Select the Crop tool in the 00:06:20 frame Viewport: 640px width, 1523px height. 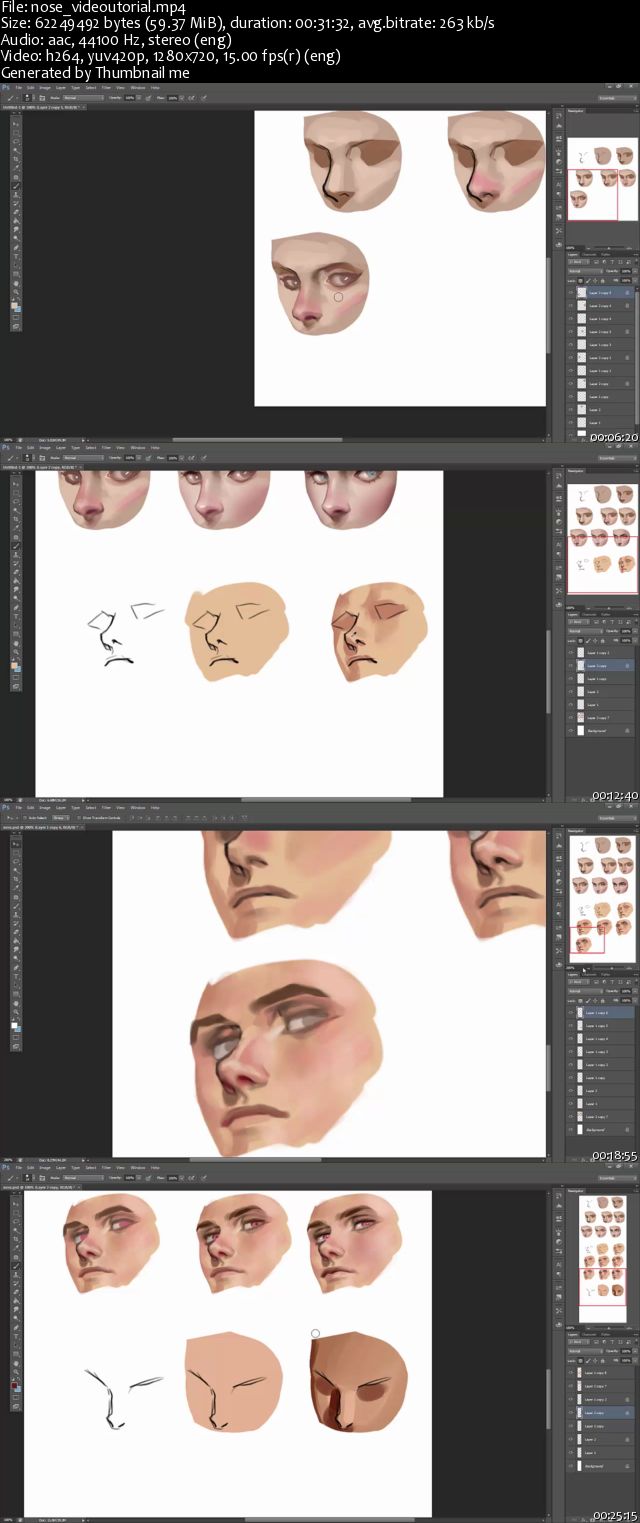coord(16,158)
